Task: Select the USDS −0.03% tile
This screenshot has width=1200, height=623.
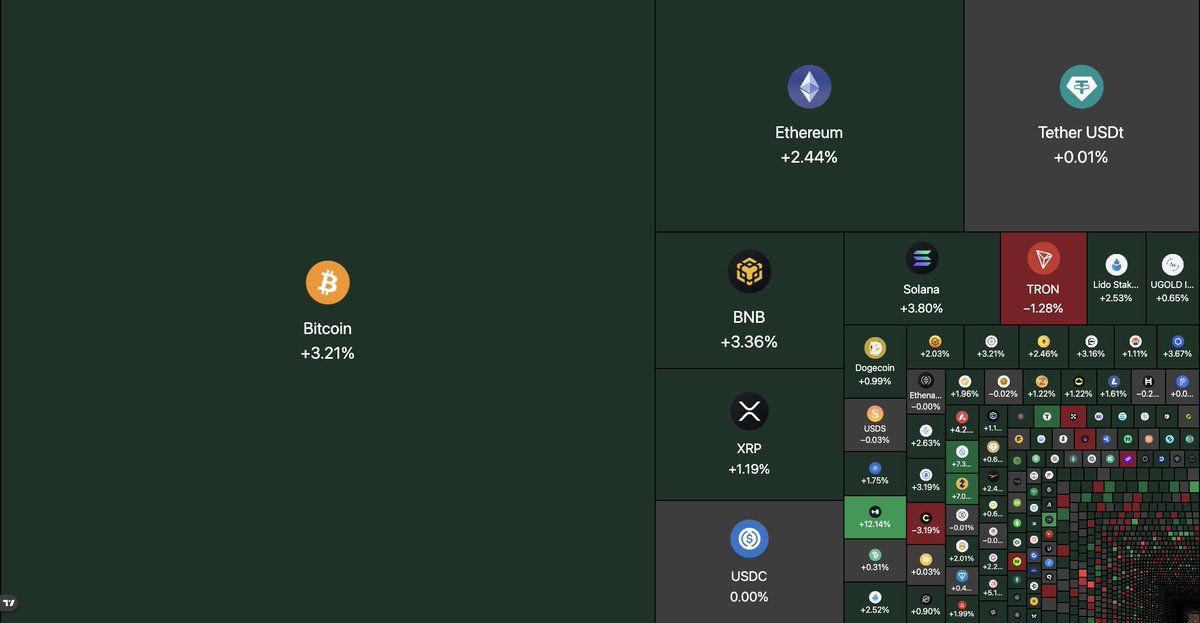Action: point(874,425)
